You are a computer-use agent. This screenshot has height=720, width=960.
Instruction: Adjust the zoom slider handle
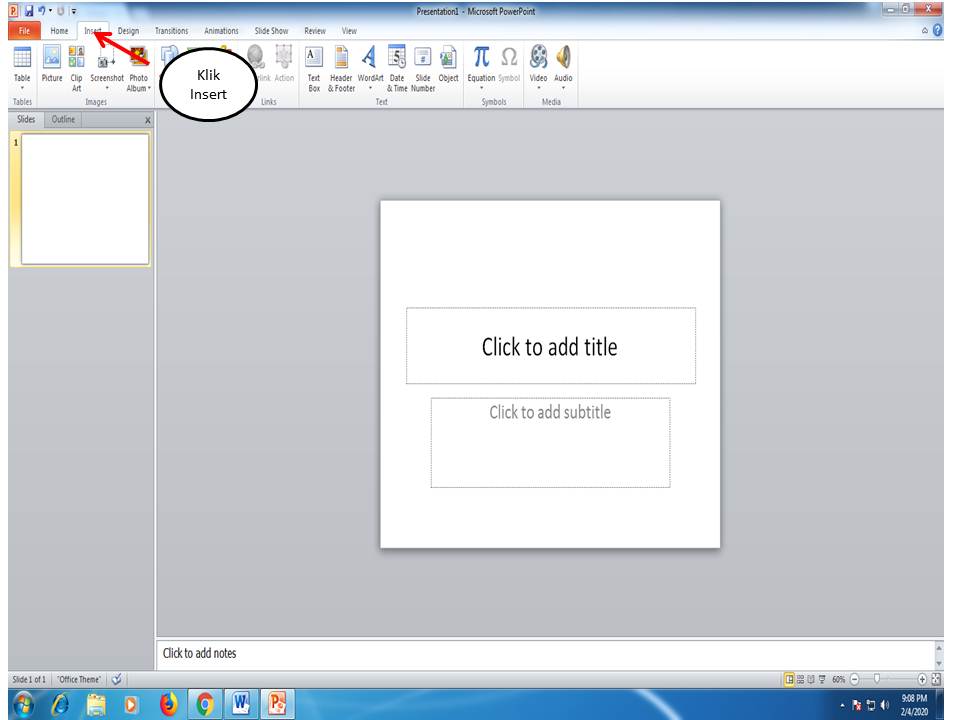[877, 678]
